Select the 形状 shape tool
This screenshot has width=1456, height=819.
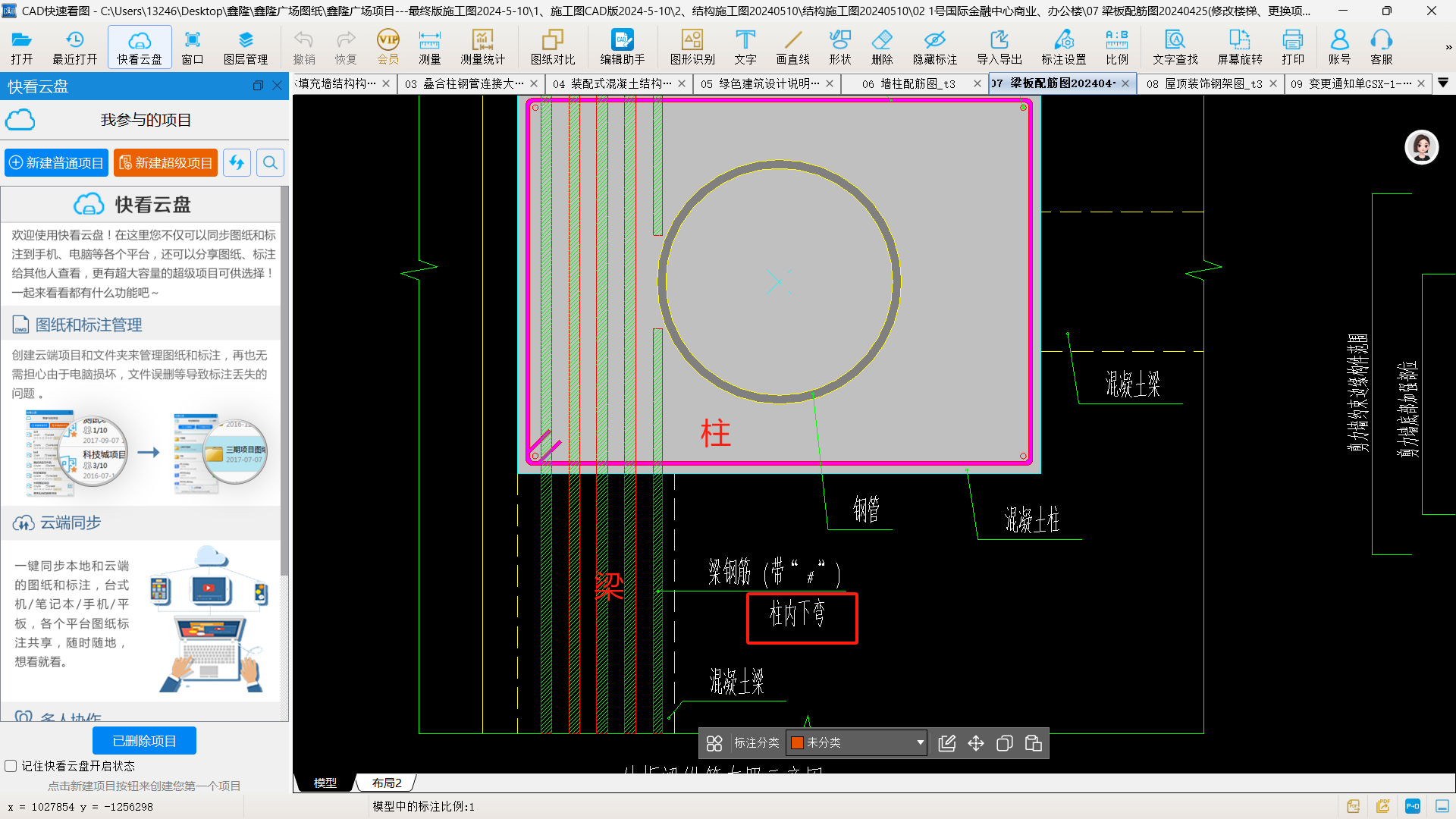coord(840,47)
